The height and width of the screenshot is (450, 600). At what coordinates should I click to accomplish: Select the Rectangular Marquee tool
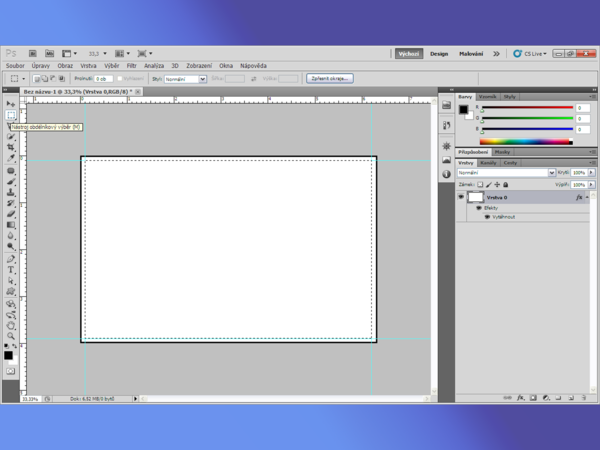pos(11,115)
